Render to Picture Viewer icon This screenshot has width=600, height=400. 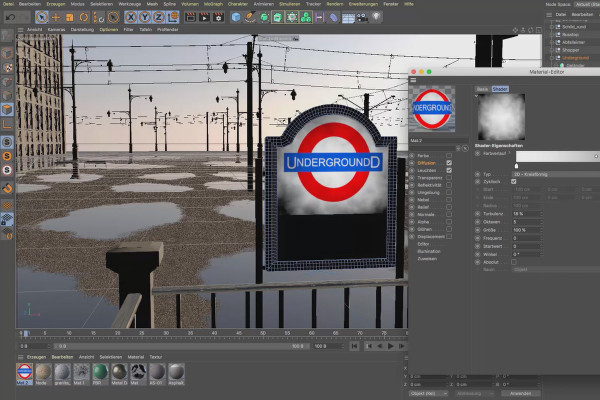(x=204, y=17)
